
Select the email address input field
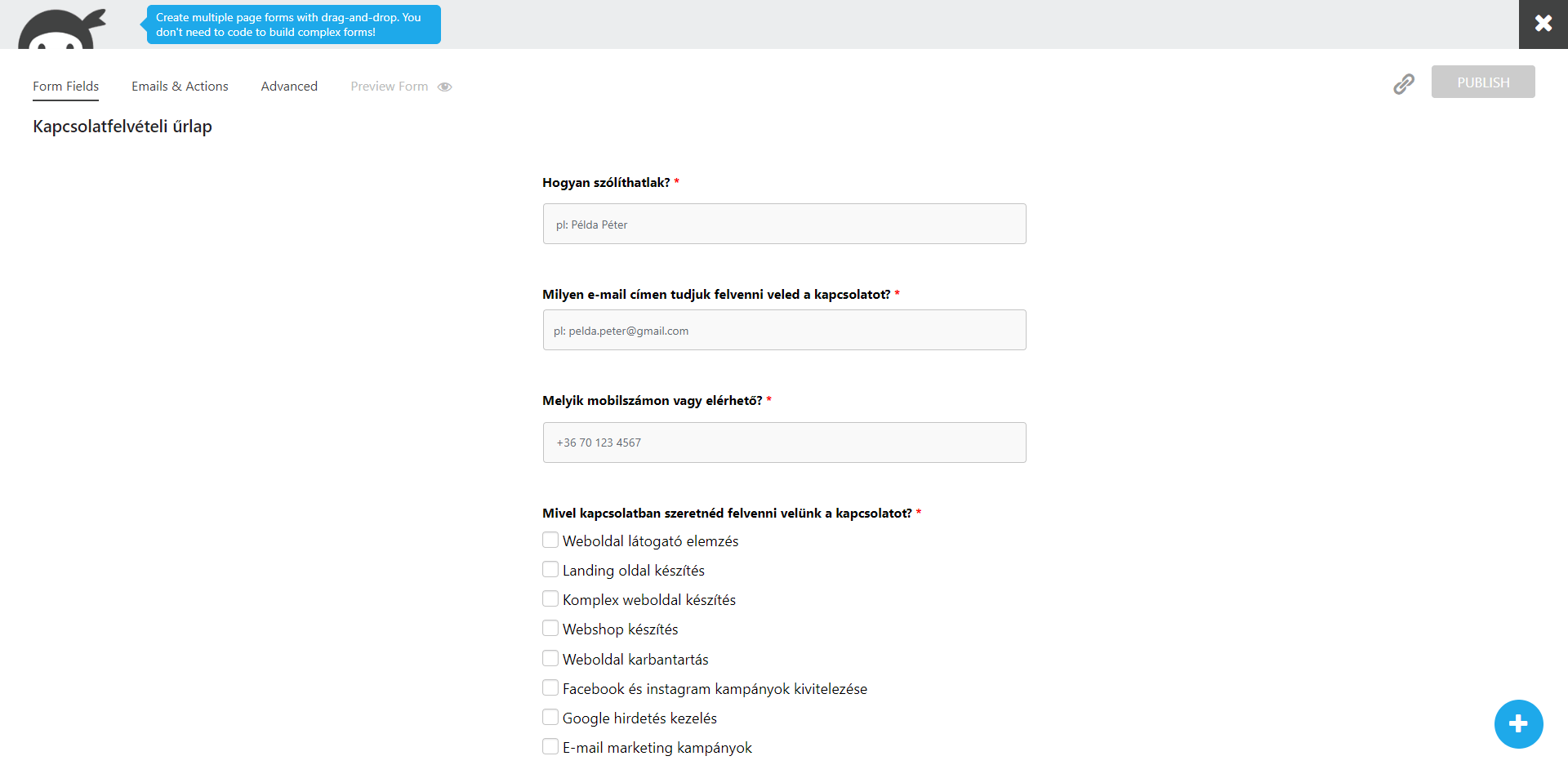click(784, 330)
